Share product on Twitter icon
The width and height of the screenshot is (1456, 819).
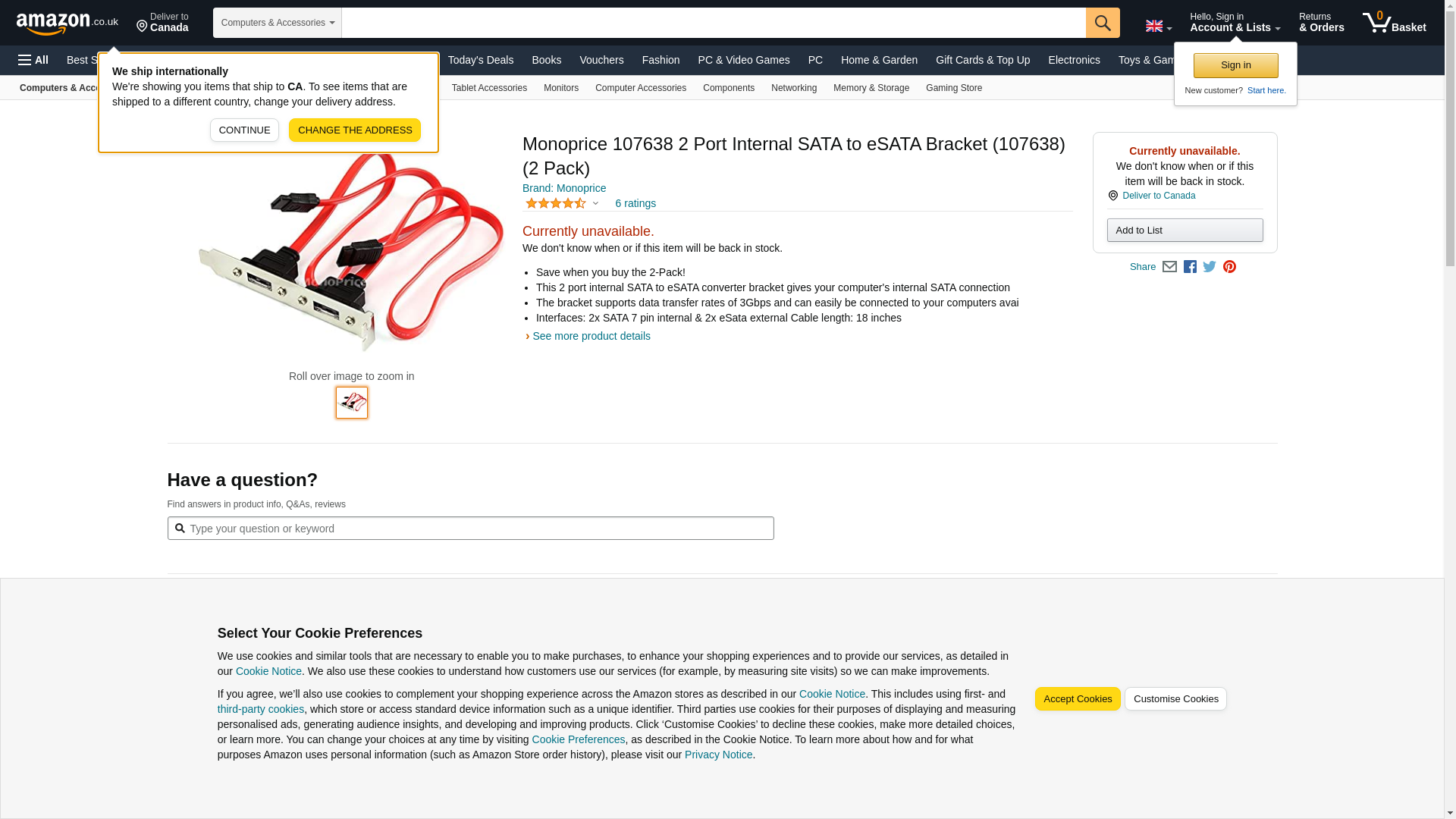click(1210, 267)
